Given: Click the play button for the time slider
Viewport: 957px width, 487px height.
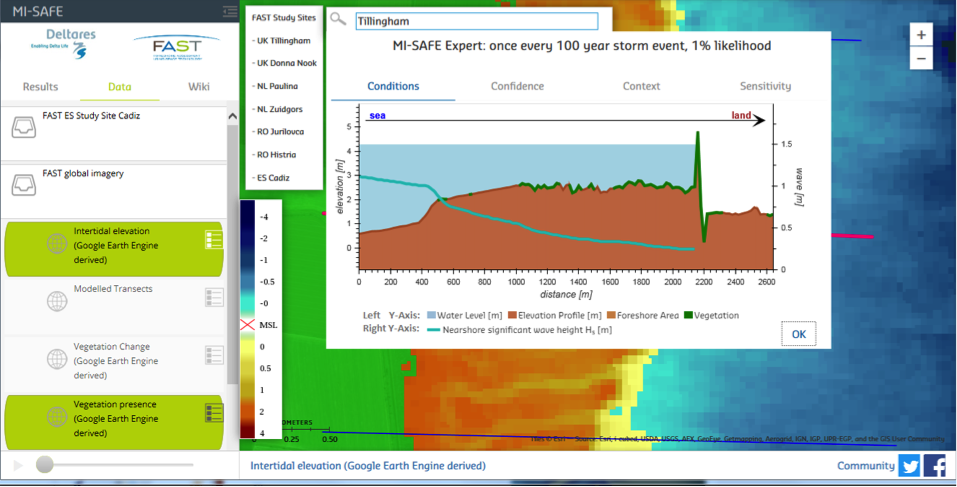Looking at the screenshot, I should (18, 466).
